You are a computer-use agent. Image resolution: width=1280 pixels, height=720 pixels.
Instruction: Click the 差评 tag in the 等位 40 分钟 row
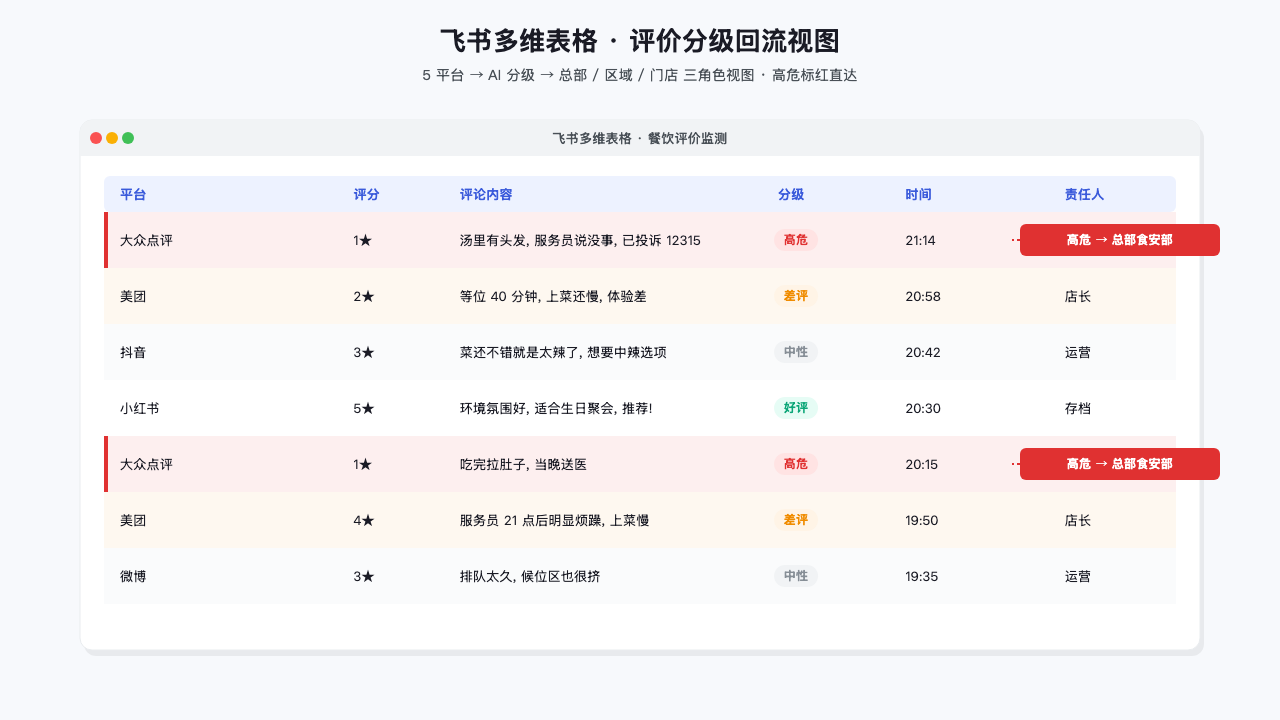click(x=796, y=296)
